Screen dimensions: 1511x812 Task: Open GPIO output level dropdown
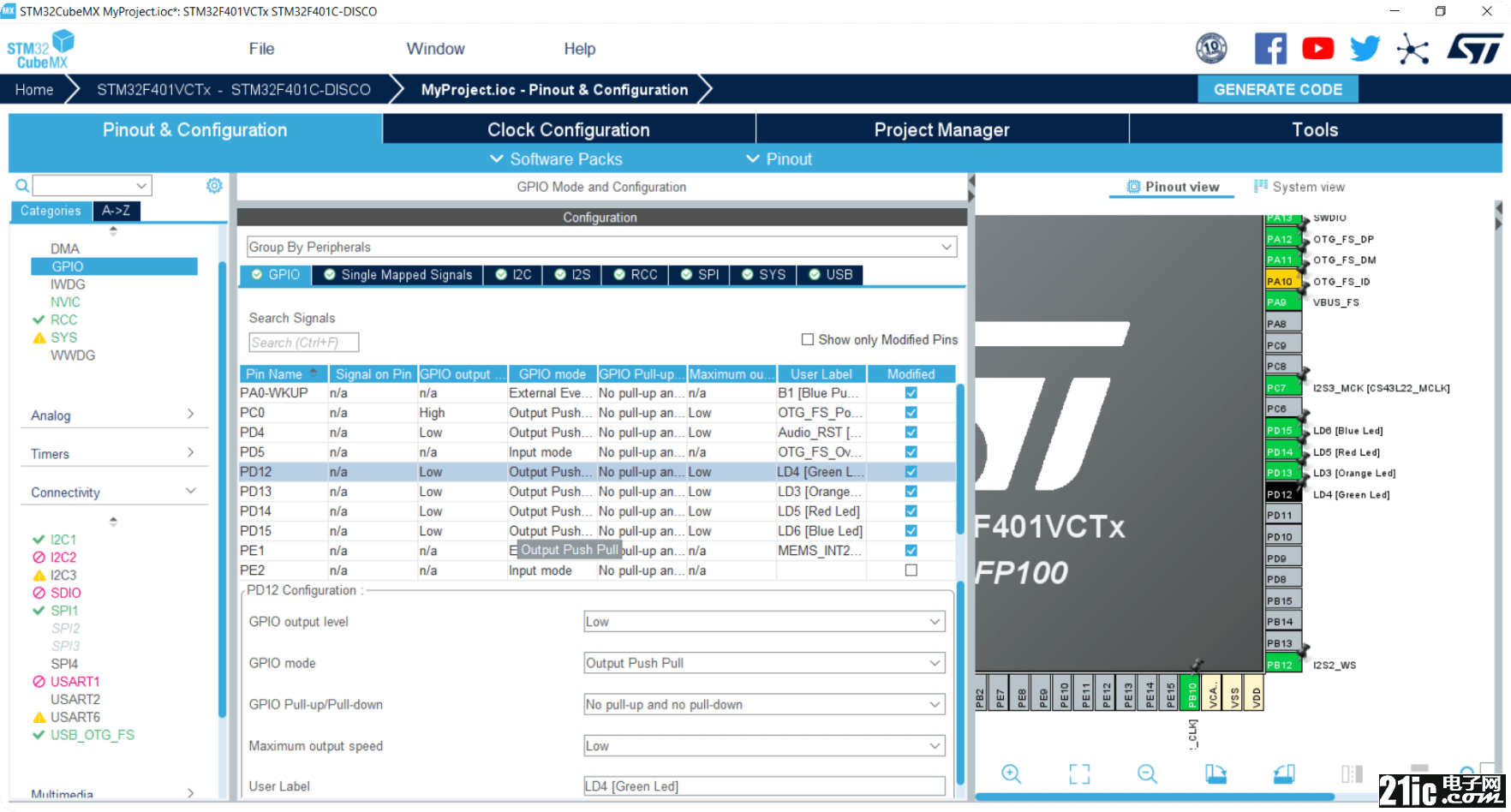(x=764, y=622)
